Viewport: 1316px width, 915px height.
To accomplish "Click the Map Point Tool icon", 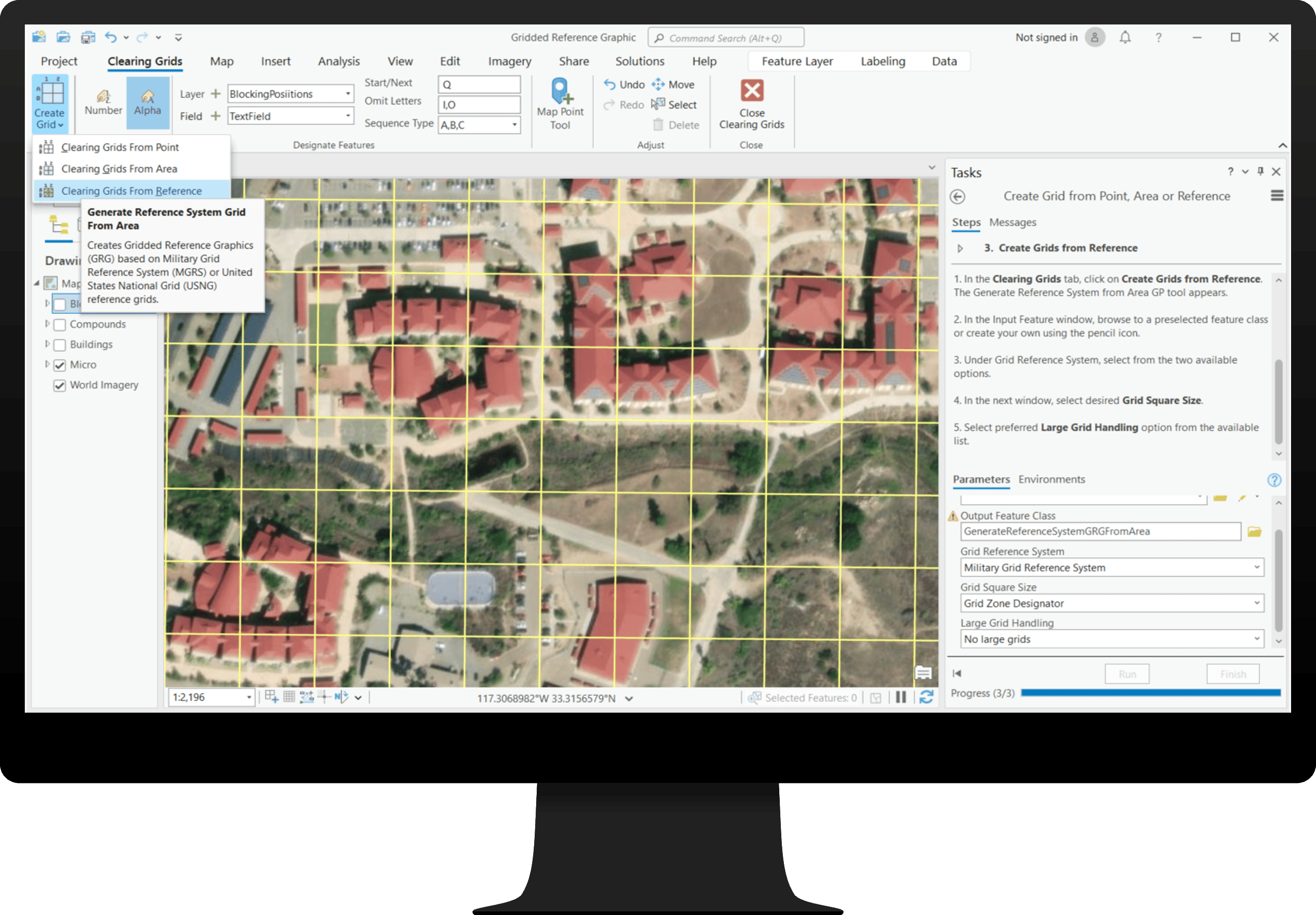I will (560, 92).
